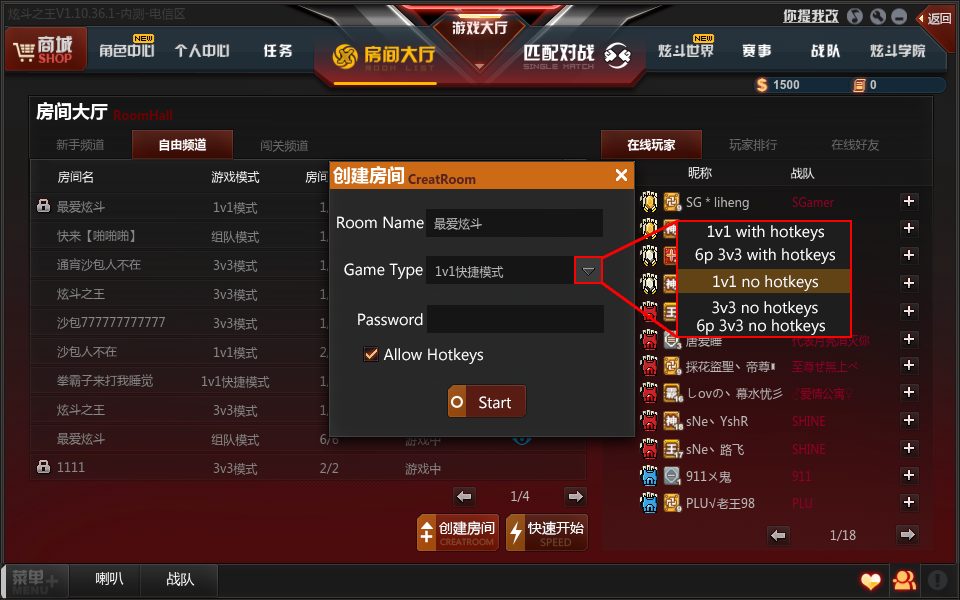Click the Password input field

click(x=515, y=319)
